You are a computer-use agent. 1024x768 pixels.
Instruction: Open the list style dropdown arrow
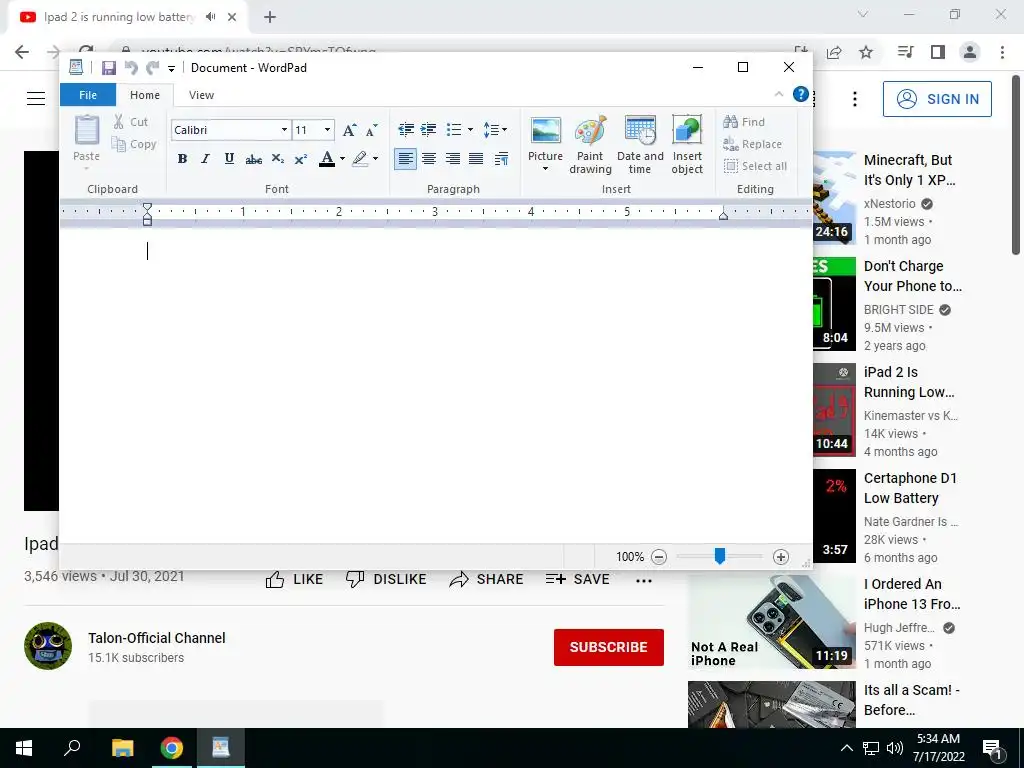470,129
